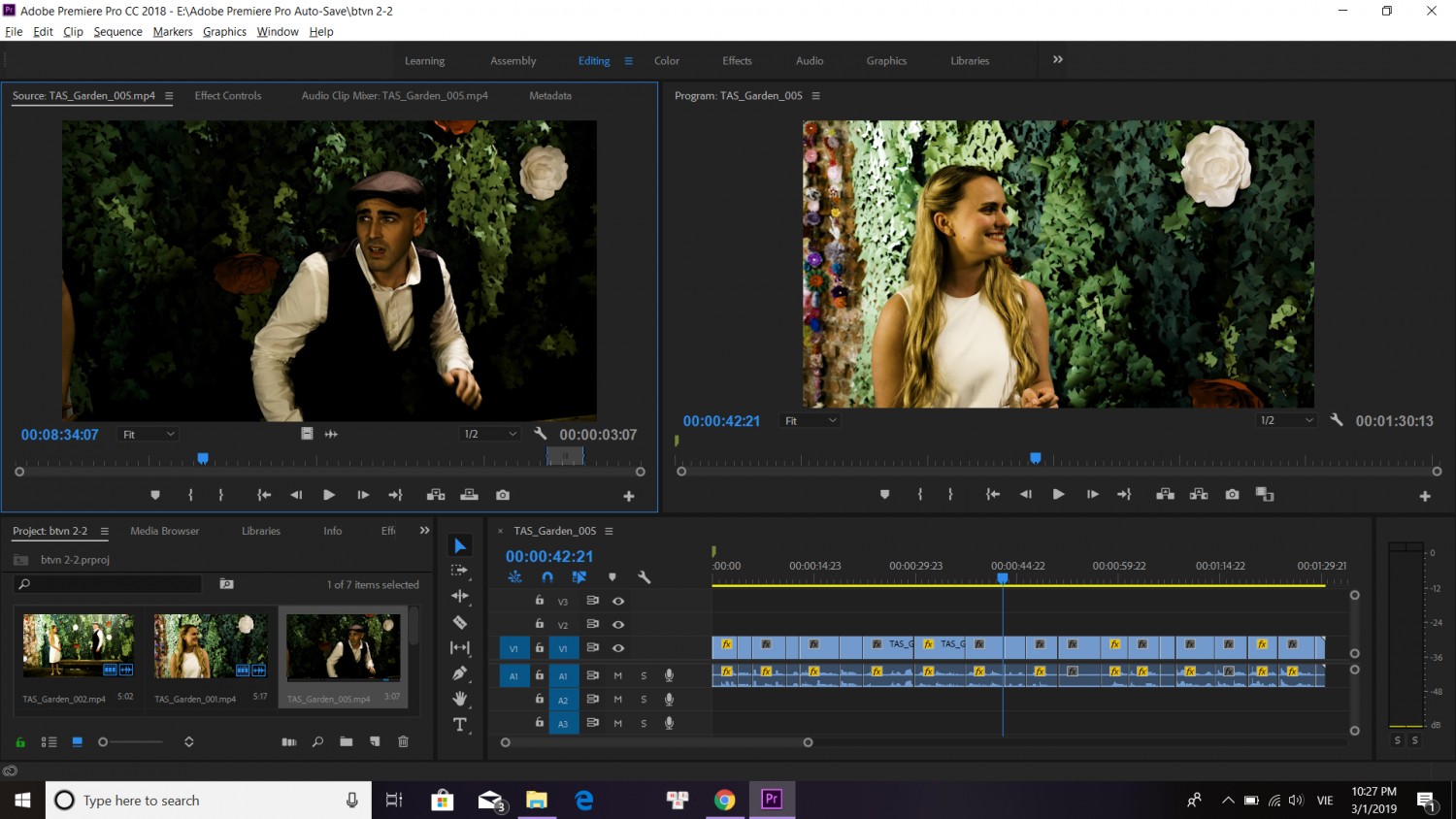
Task: Select the Track Select Forward tool
Action: coord(460,571)
